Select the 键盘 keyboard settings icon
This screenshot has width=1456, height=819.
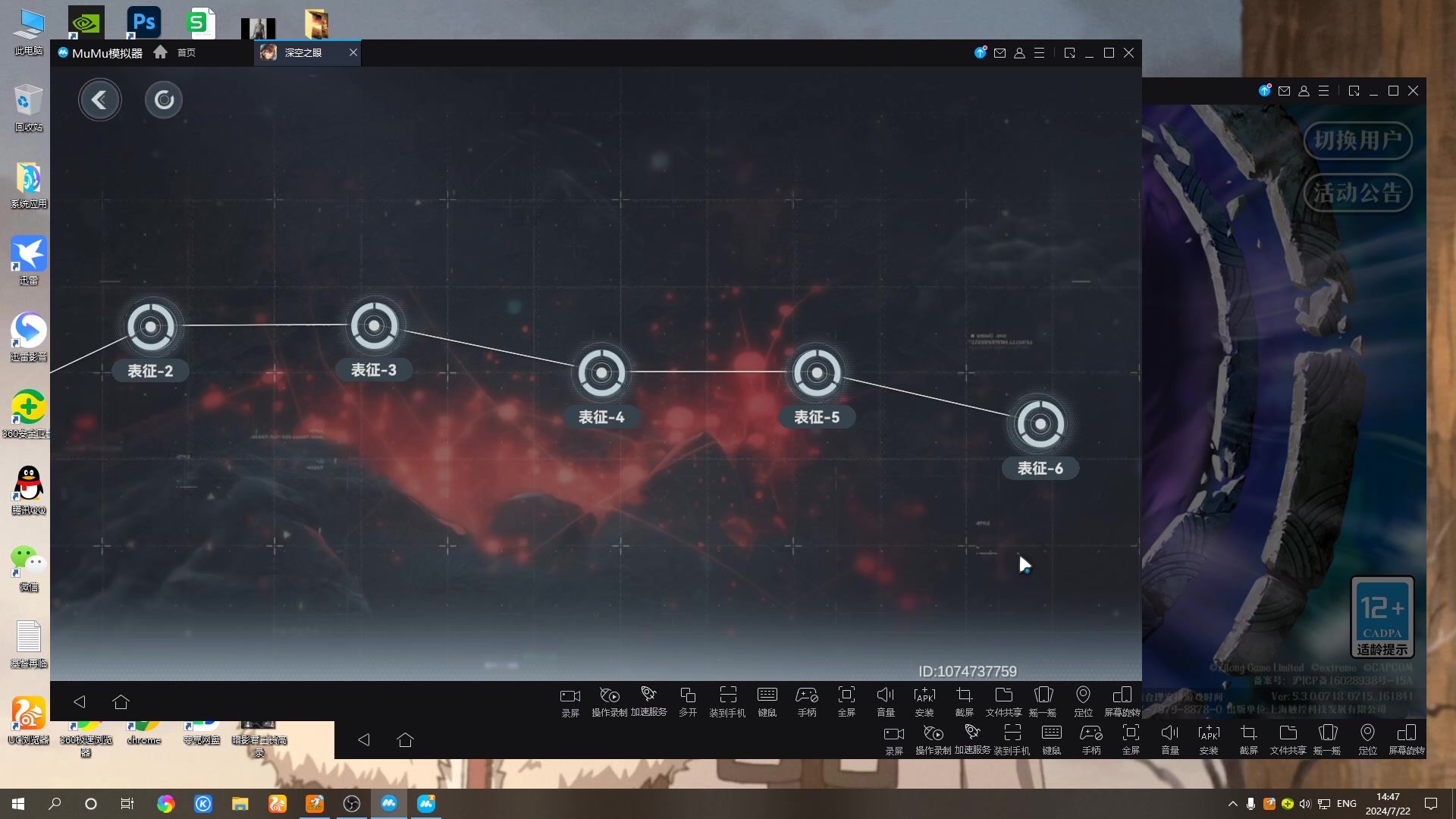click(x=767, y=700)
